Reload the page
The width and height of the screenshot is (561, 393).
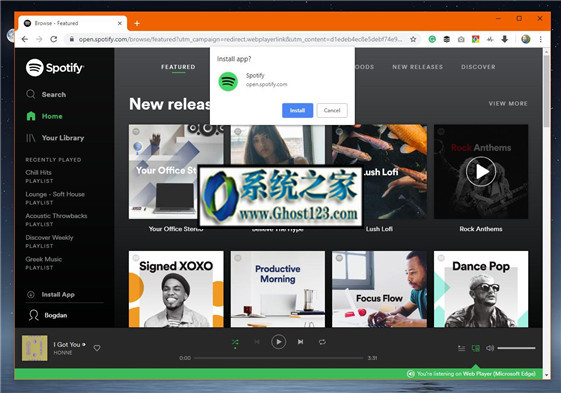[x=54, y=39]
